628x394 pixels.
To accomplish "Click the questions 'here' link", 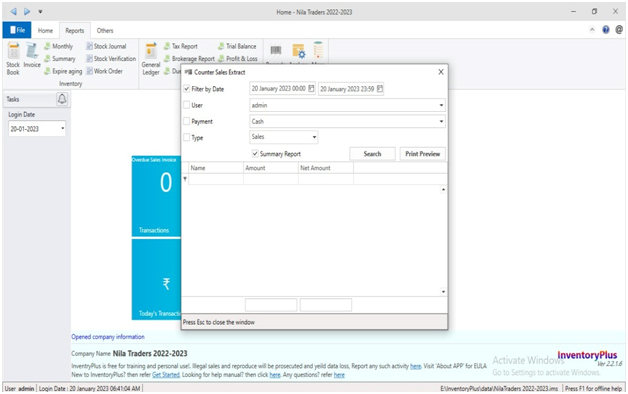I will tap(339, 375).
